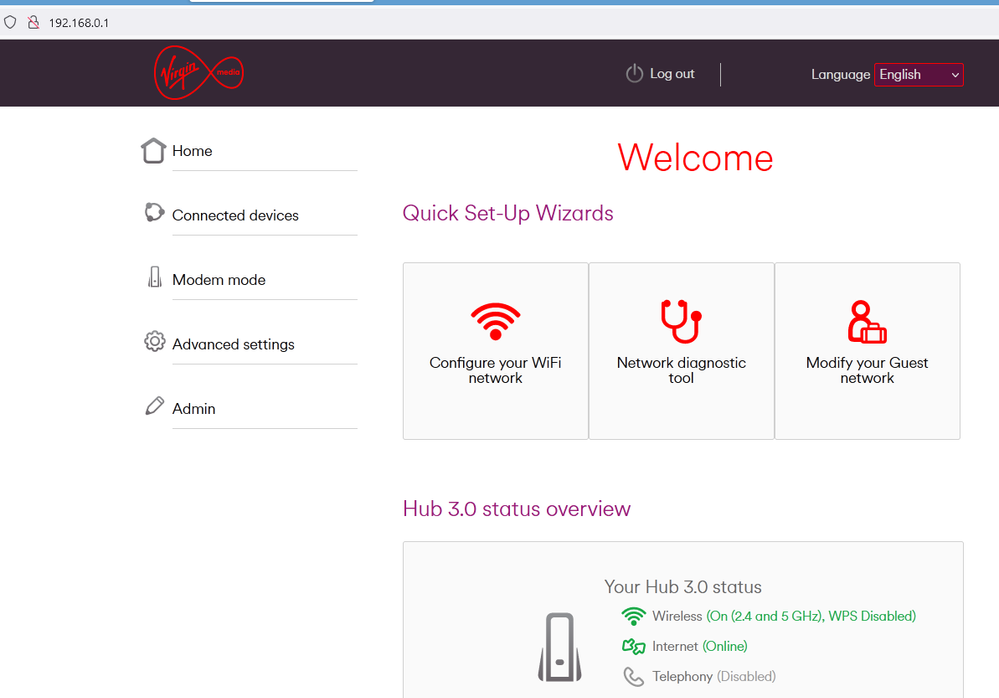Click the Connected devices icon
Screen dimensions: 999x698
154,212
